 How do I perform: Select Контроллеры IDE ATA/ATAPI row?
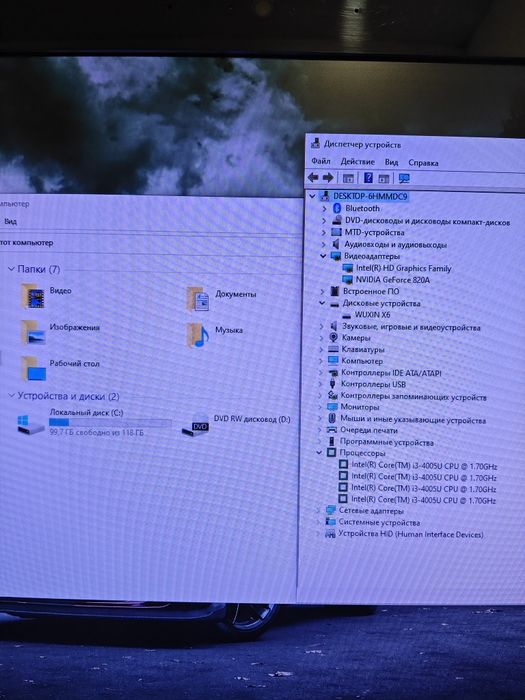point(385,372)
